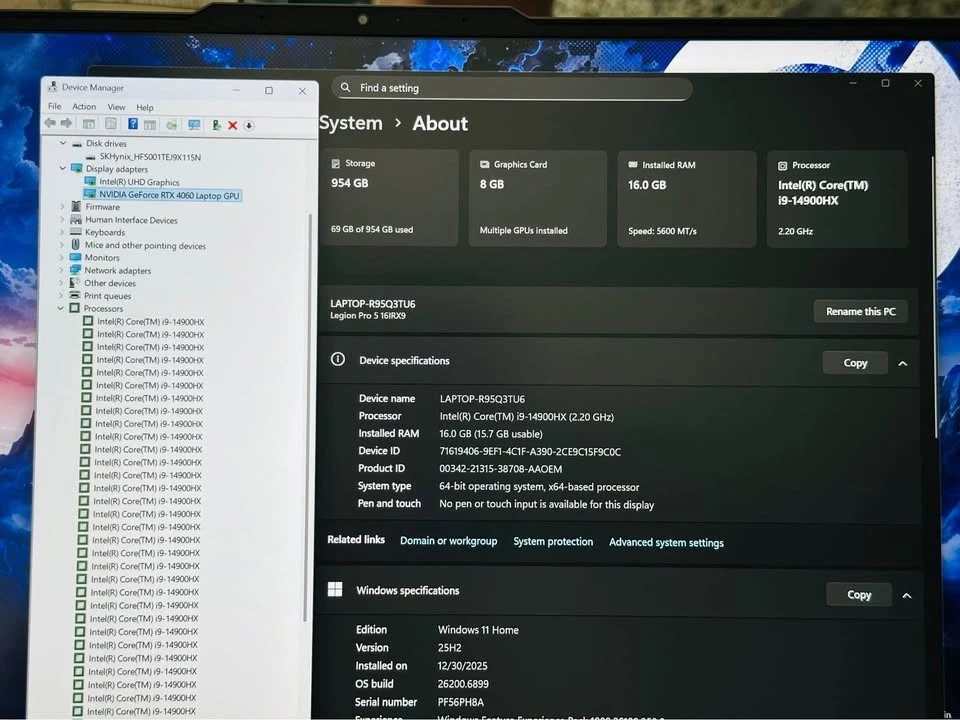Open the Processor i9-14900HX card
960x720 pixels.
[837, 200]
